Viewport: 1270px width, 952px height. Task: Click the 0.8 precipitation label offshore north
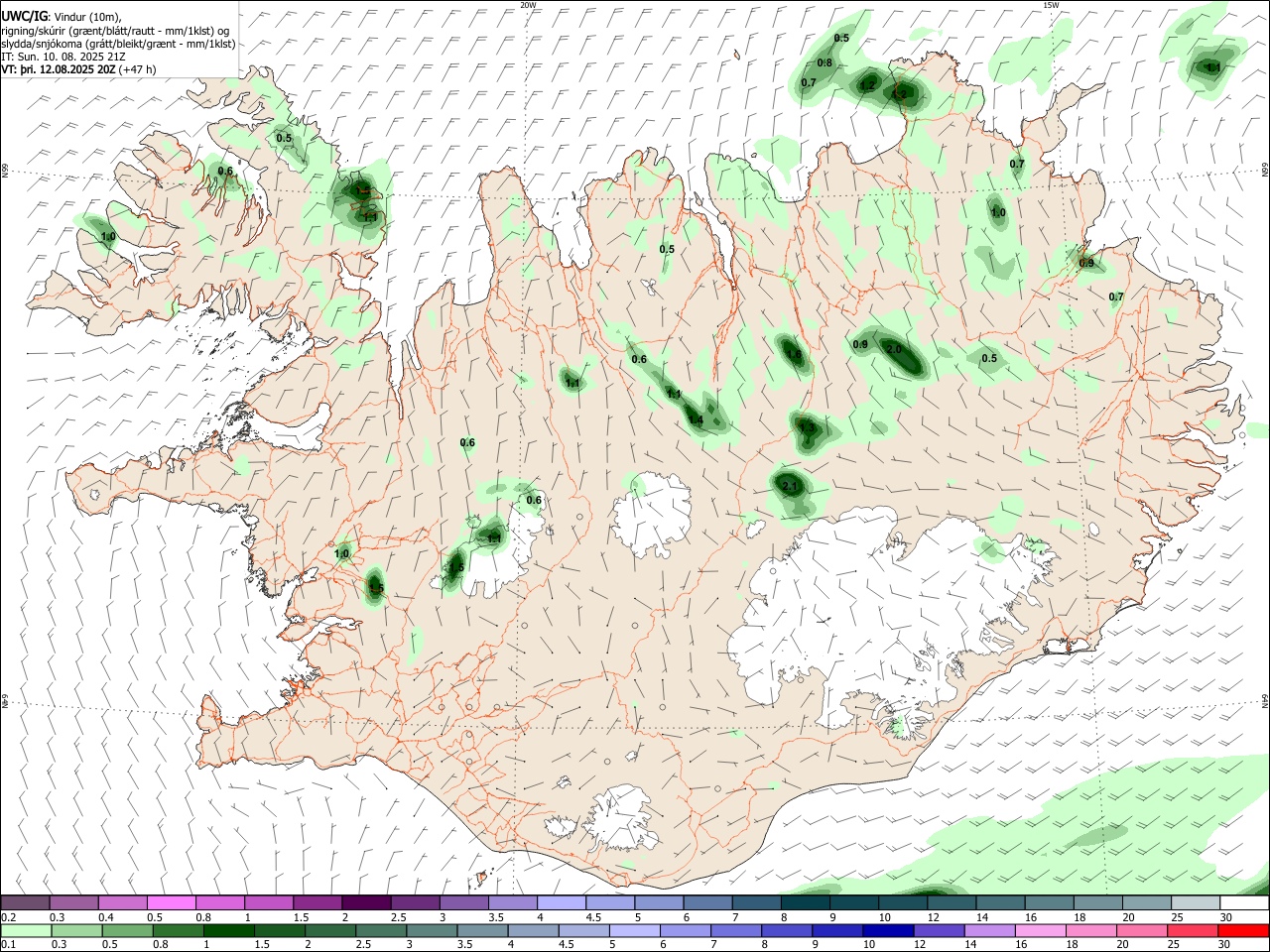(825, 62)
